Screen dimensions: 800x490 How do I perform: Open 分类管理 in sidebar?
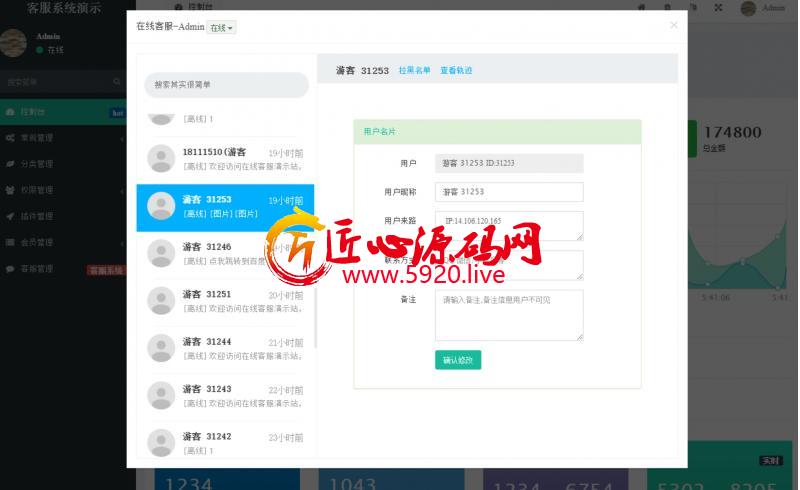point(63,164)
